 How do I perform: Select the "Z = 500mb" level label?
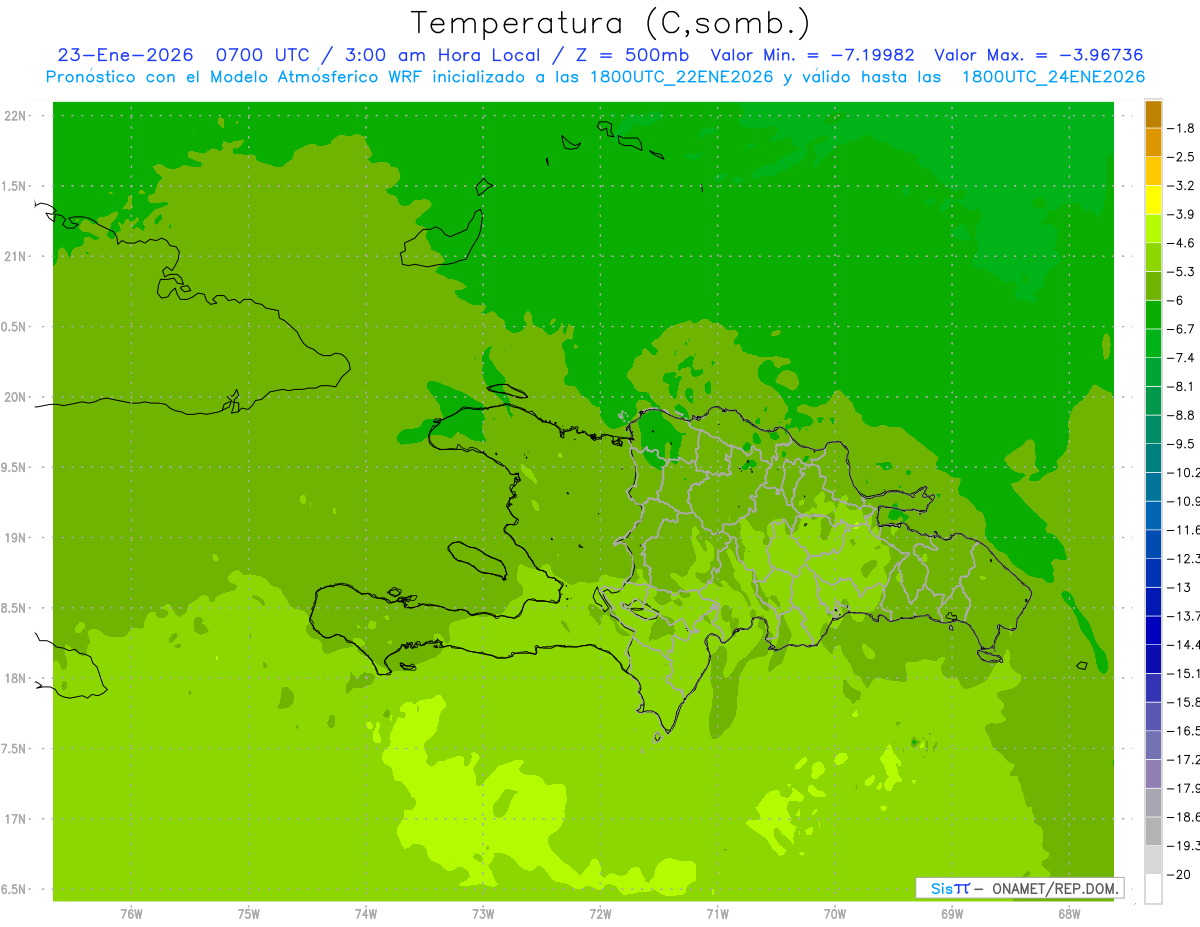(x=631, y=55)
